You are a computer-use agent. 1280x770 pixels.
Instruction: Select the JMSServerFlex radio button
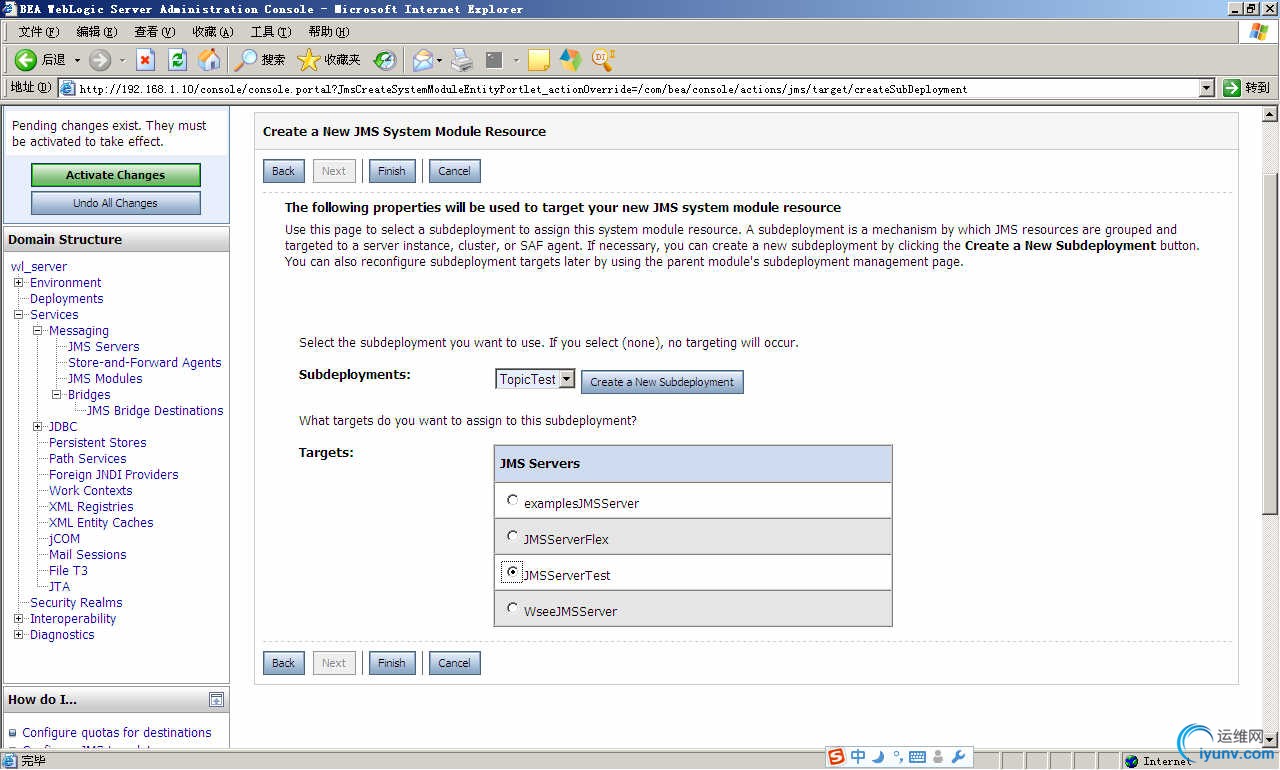513,536
